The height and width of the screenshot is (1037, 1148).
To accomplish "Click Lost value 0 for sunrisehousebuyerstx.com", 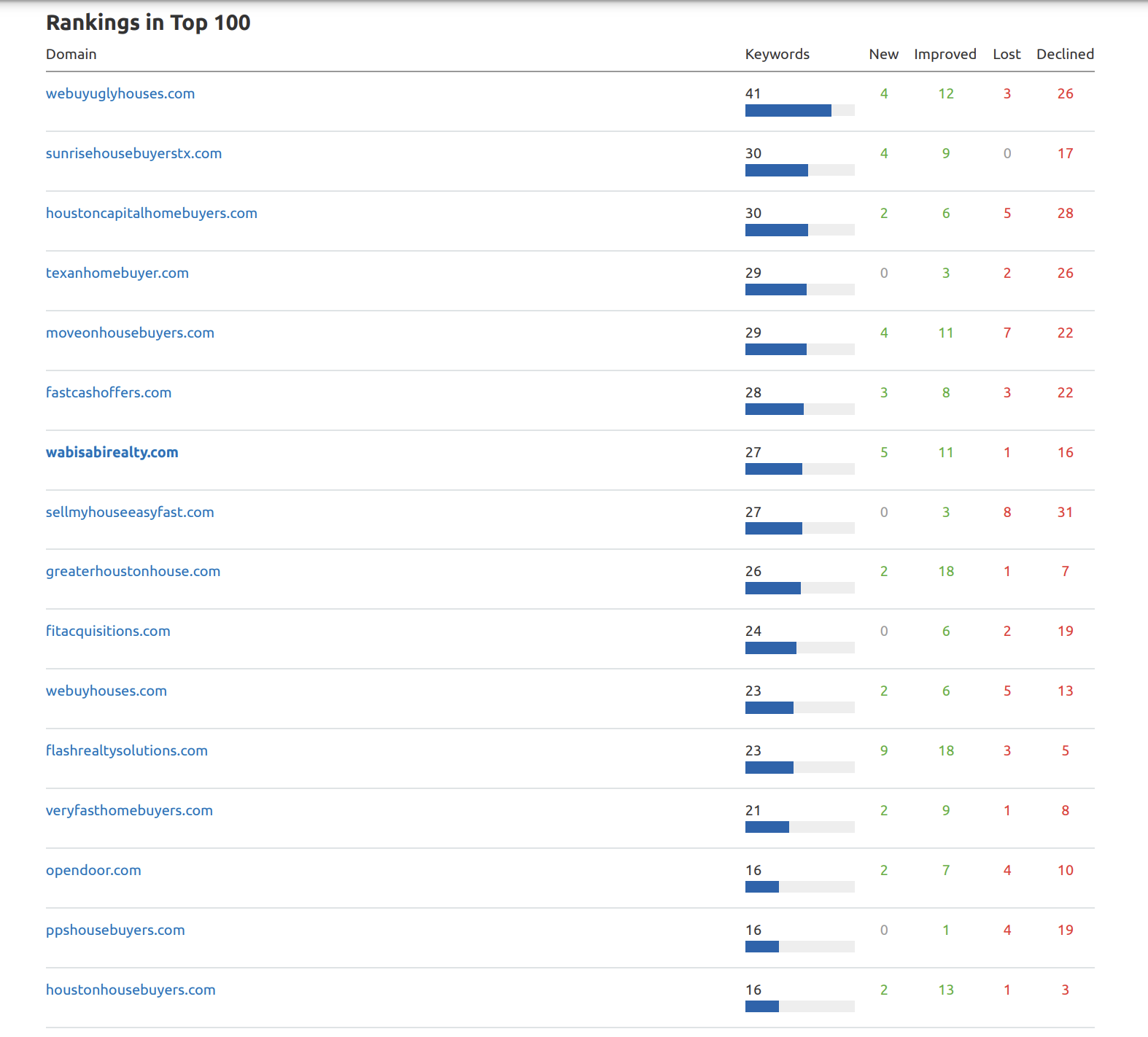I will pyautogui.click(x=1007, y=153).
